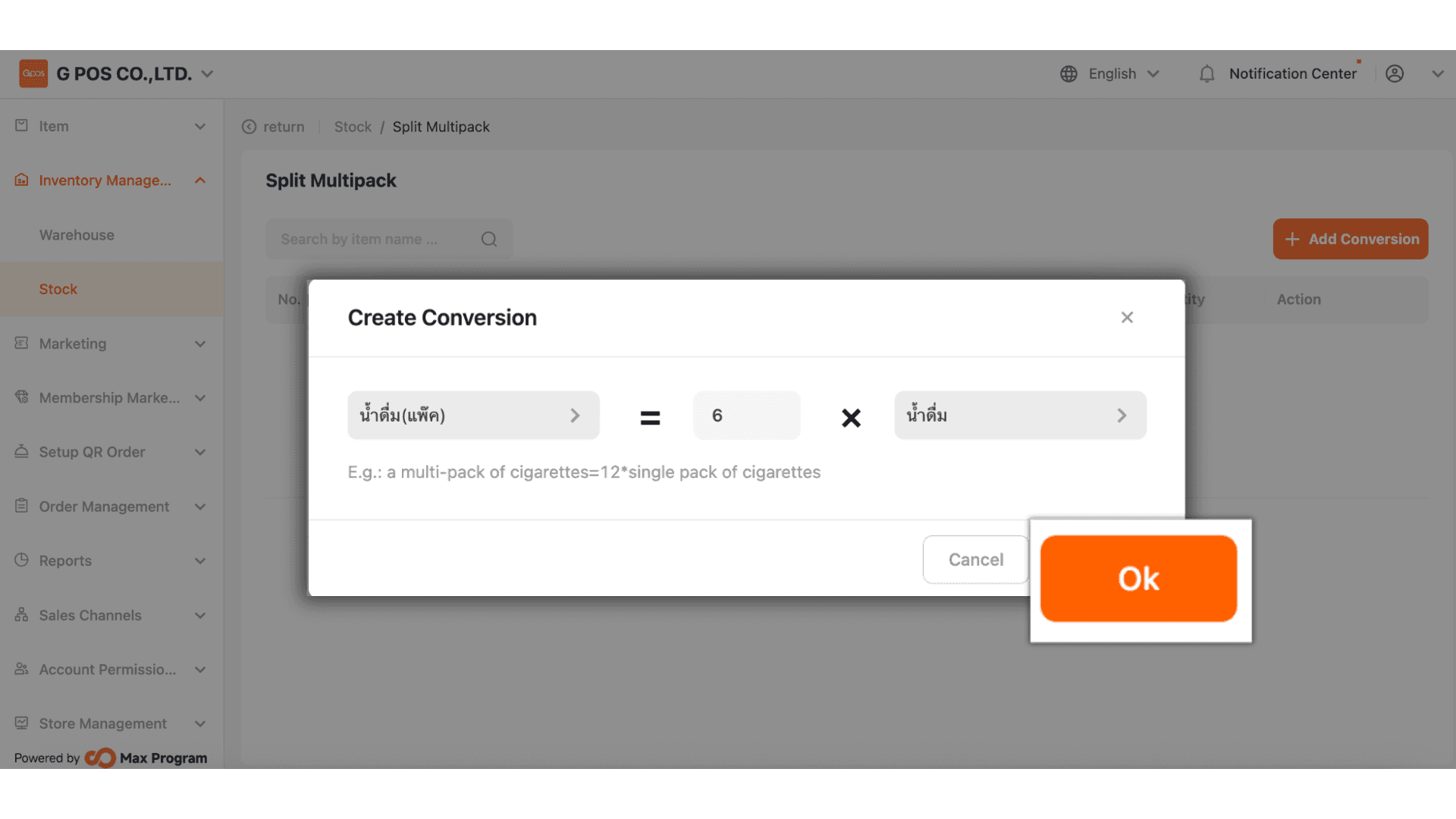Click the return back arrow icon
Screen dimensions: 1456x819
coord(249,127)
